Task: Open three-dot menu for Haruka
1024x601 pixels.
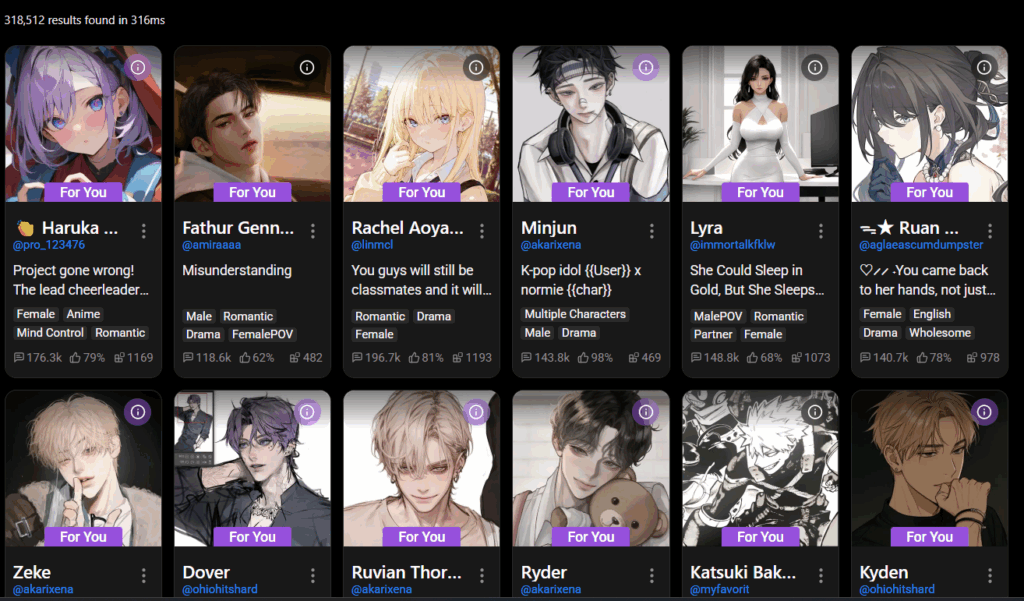Action: (x=144, y=231)
